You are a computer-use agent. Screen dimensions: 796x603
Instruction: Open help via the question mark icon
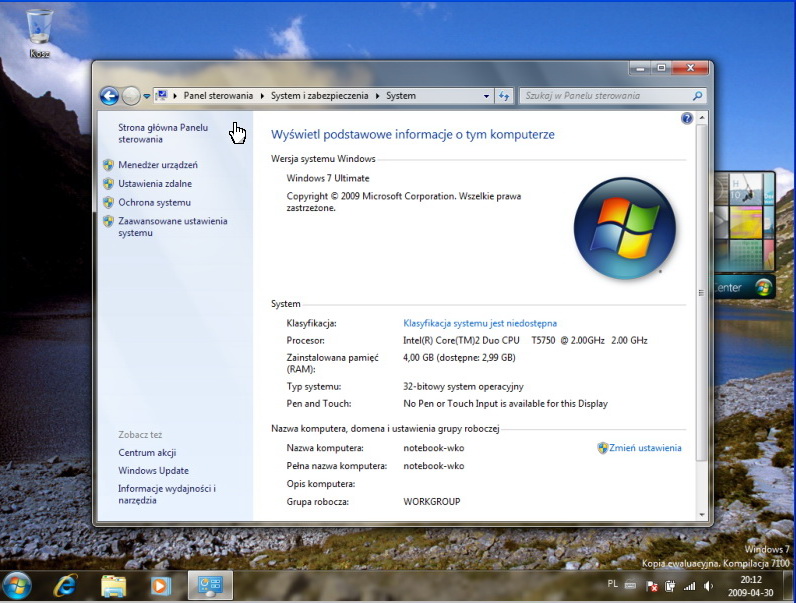(687, 119)
